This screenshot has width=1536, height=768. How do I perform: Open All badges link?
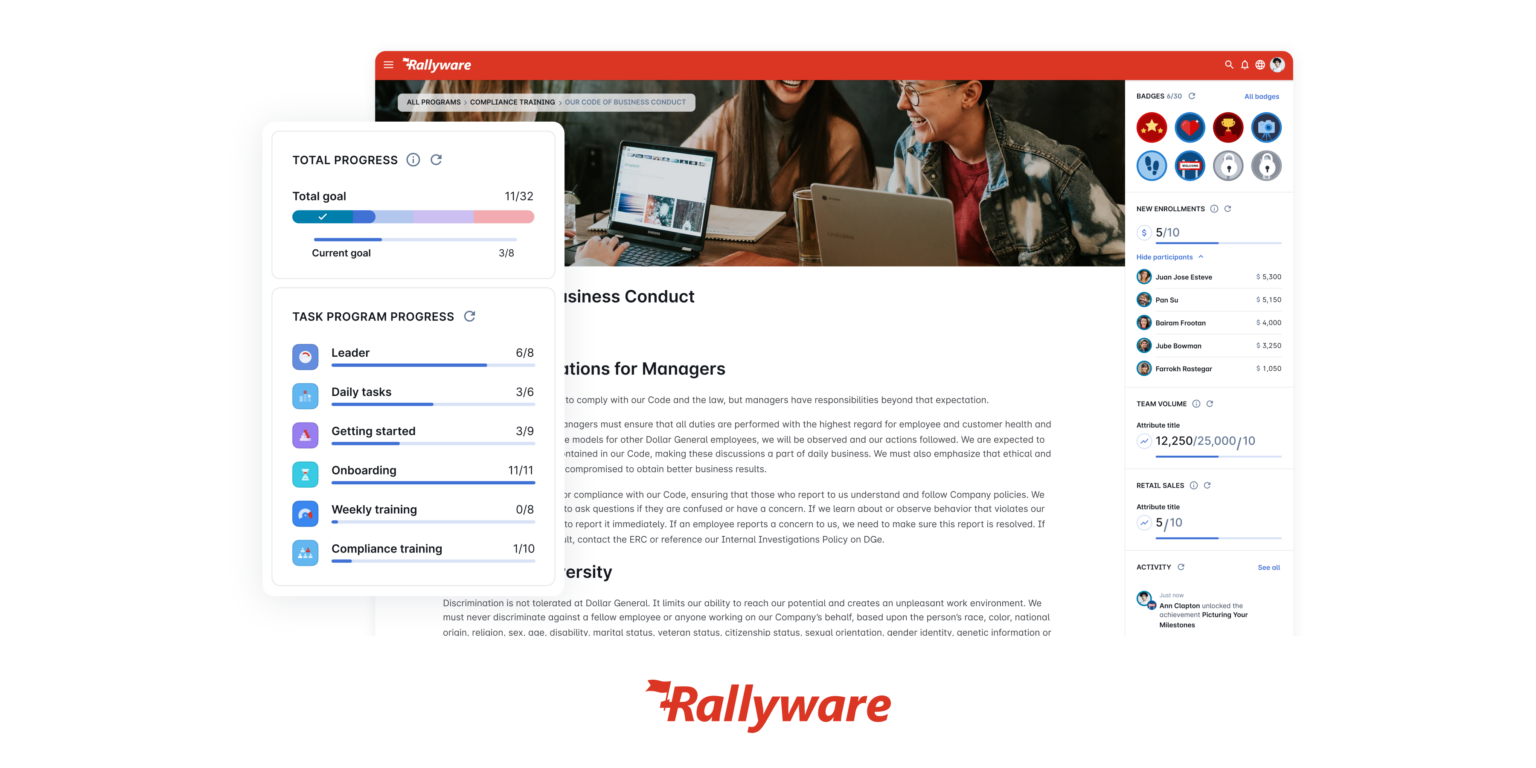point(1262,96)
